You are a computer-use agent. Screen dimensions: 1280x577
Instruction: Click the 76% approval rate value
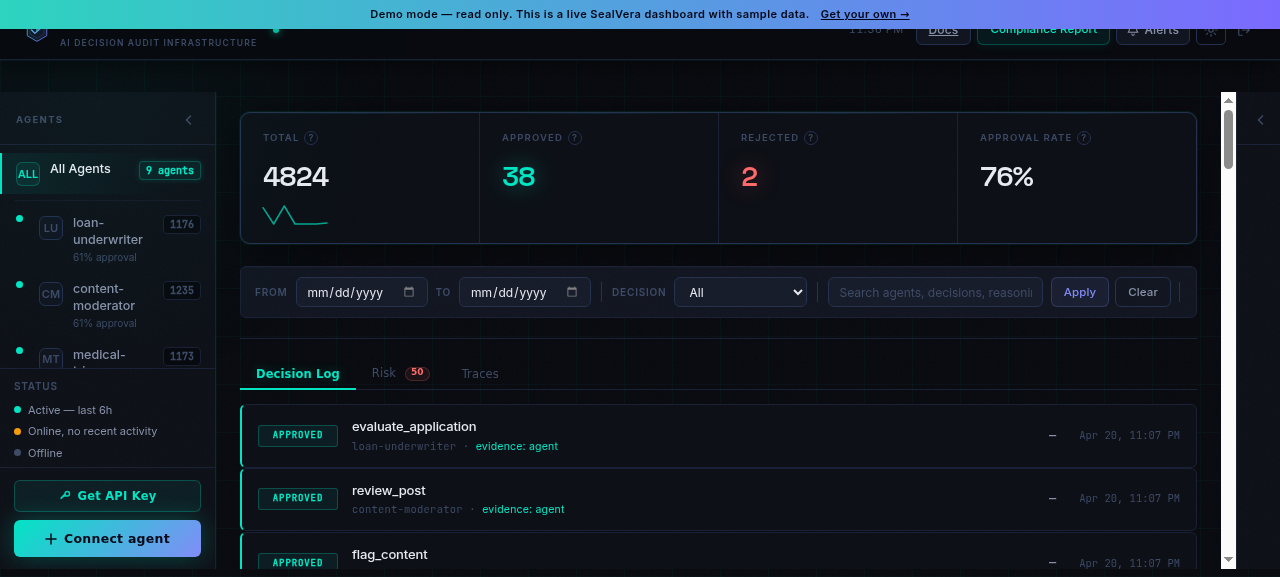pyautogui.click(x=1007, y=177)
